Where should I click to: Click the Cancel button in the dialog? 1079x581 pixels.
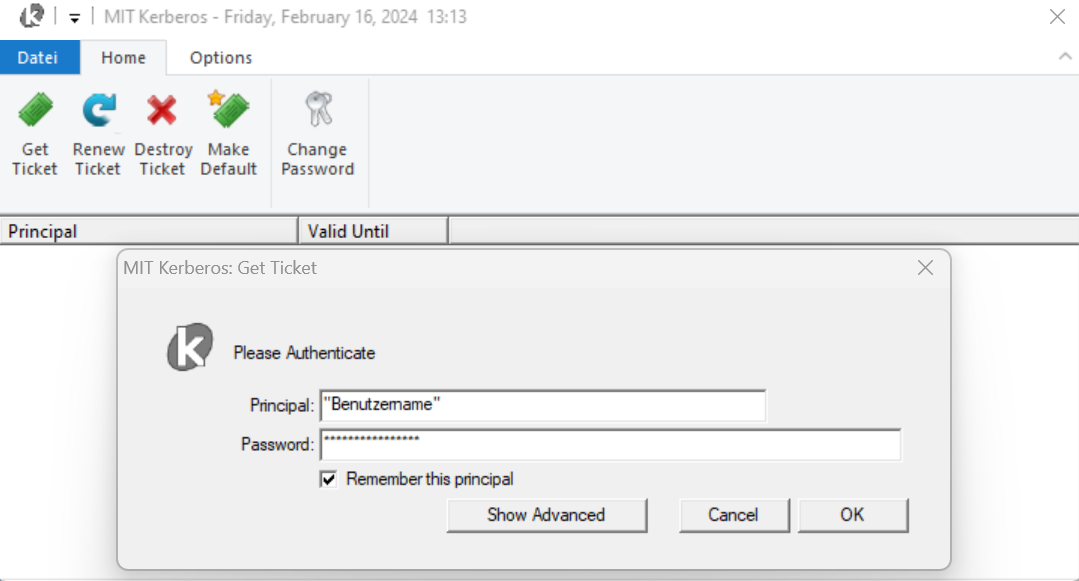tap(733, 515)
